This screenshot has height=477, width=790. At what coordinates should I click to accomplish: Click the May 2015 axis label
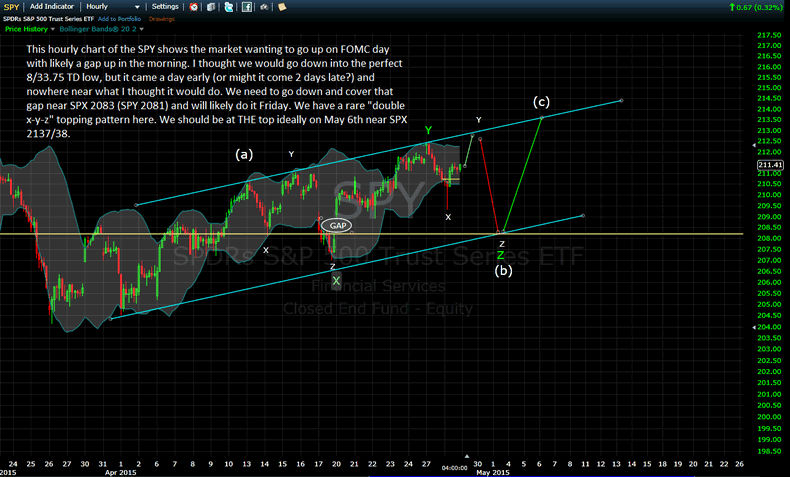(x=493, y=472)
